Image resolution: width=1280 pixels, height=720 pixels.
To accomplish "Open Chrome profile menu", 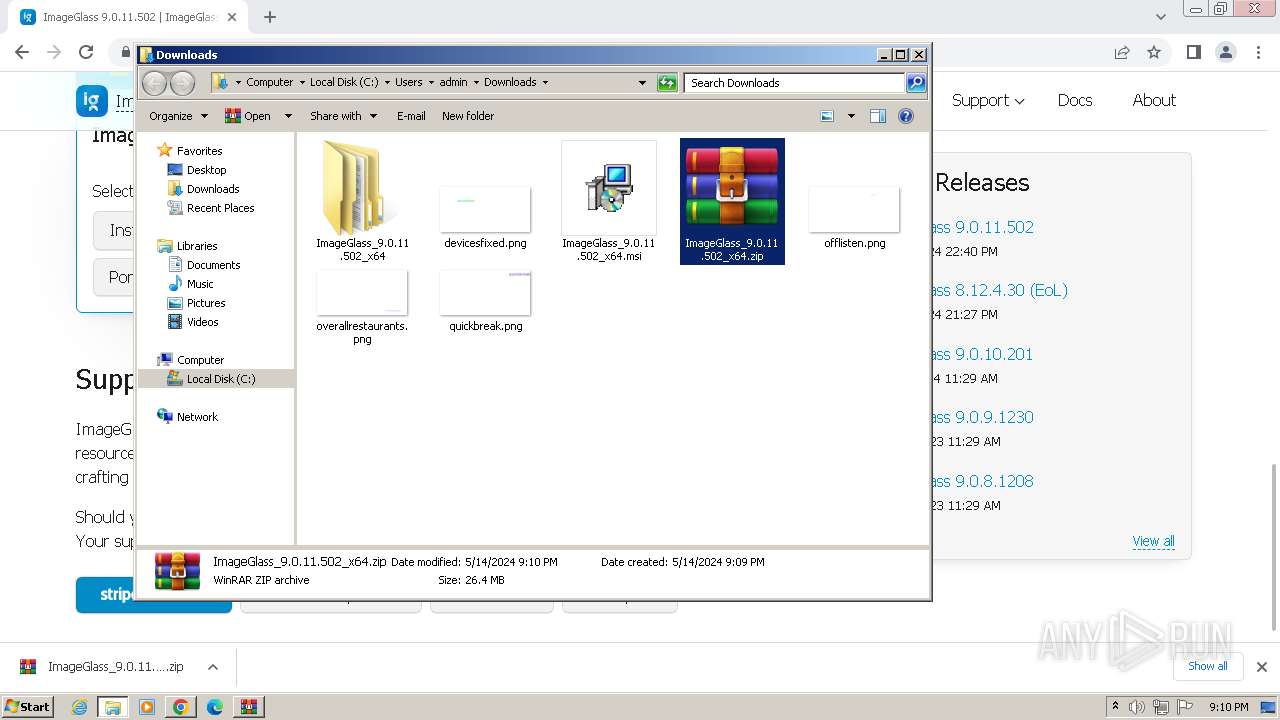I will [1226, 52].
